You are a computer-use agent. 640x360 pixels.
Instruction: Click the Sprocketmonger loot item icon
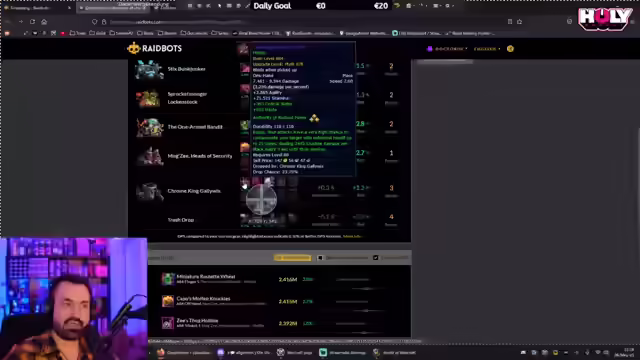click(x=245, y=89)
